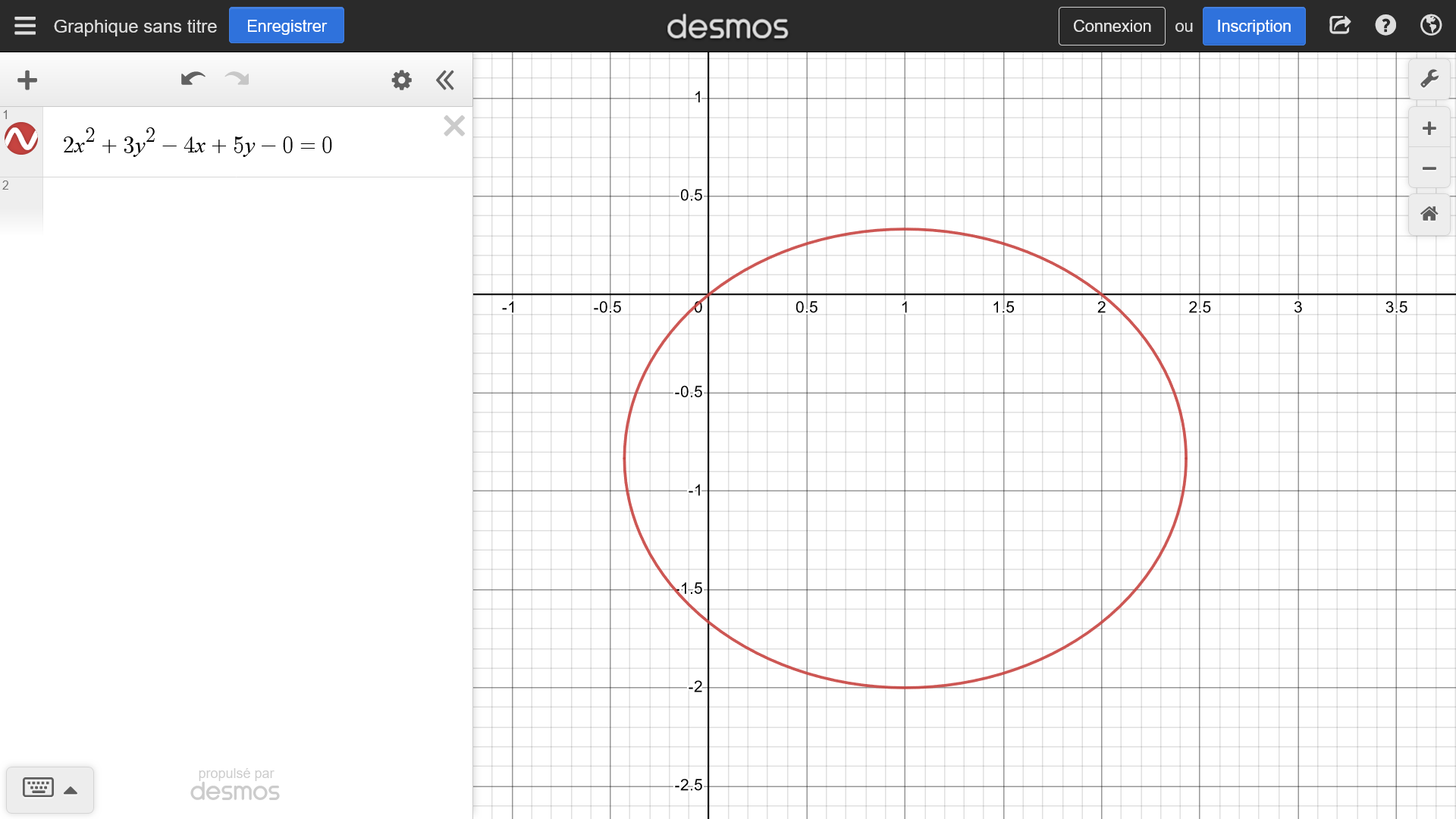Zoom out of the graph
The width and height of the screenshot is (1456, 819).
[x=1429, y=168]
